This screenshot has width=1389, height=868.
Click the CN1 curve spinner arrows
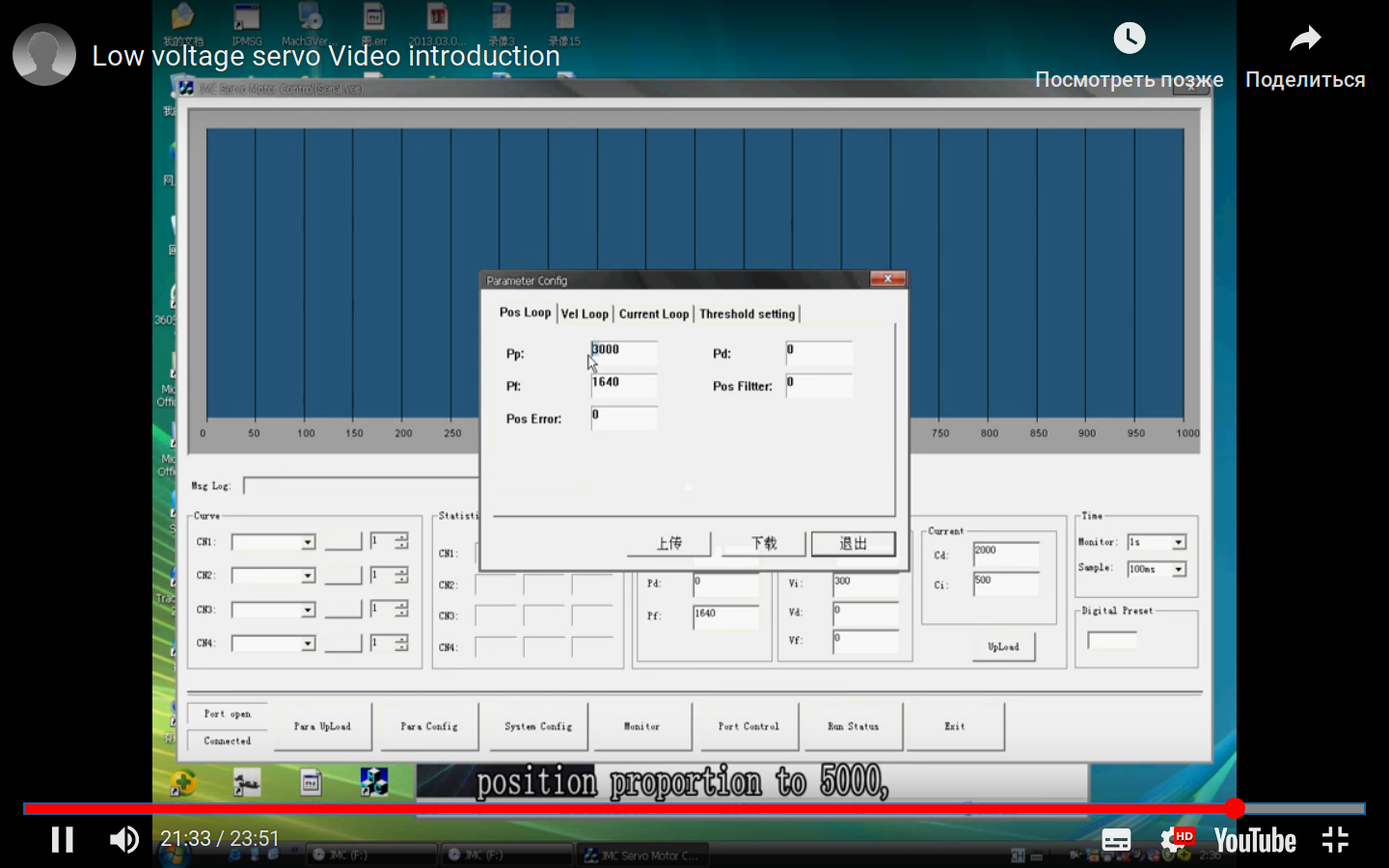click(x=401, y=541)
